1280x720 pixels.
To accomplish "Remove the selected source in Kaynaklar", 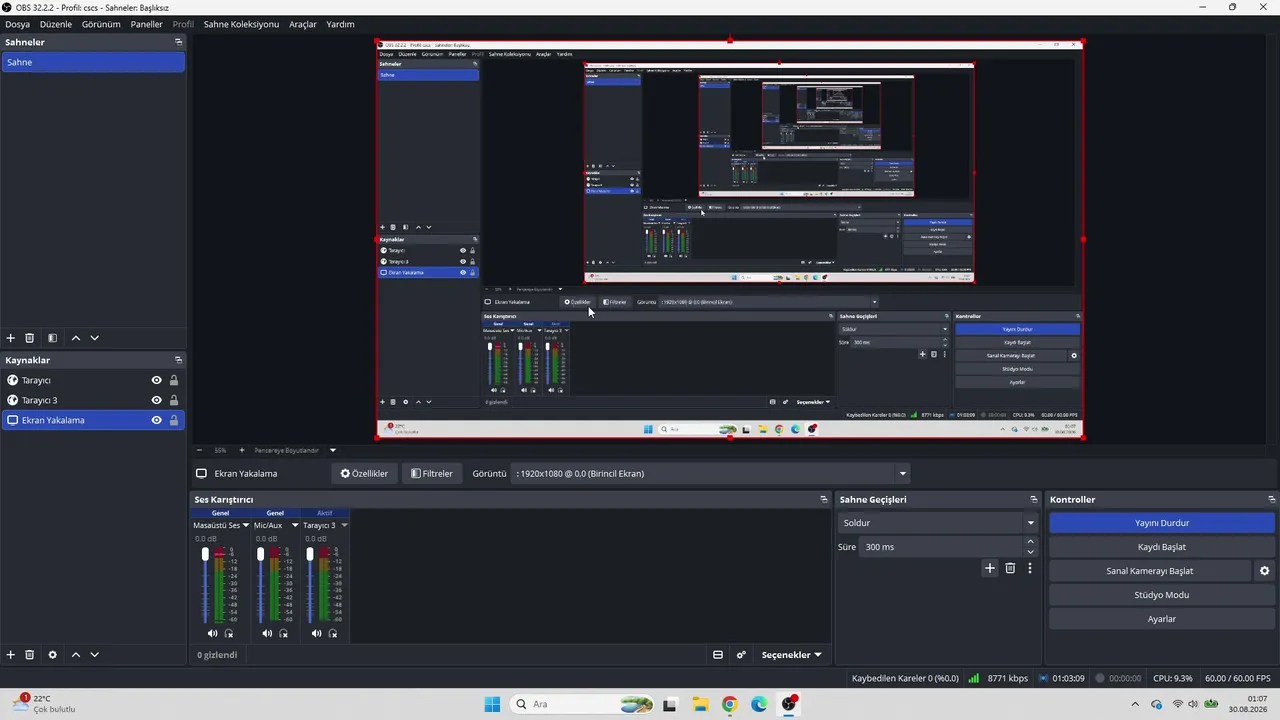I will click(x=30, y=655).
